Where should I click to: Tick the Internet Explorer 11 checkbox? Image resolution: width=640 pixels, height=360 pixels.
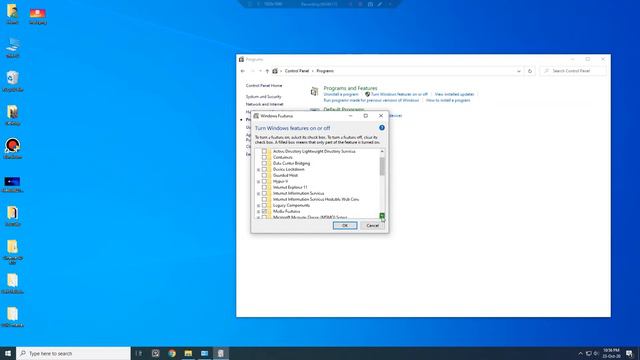[x=264, y=187]
